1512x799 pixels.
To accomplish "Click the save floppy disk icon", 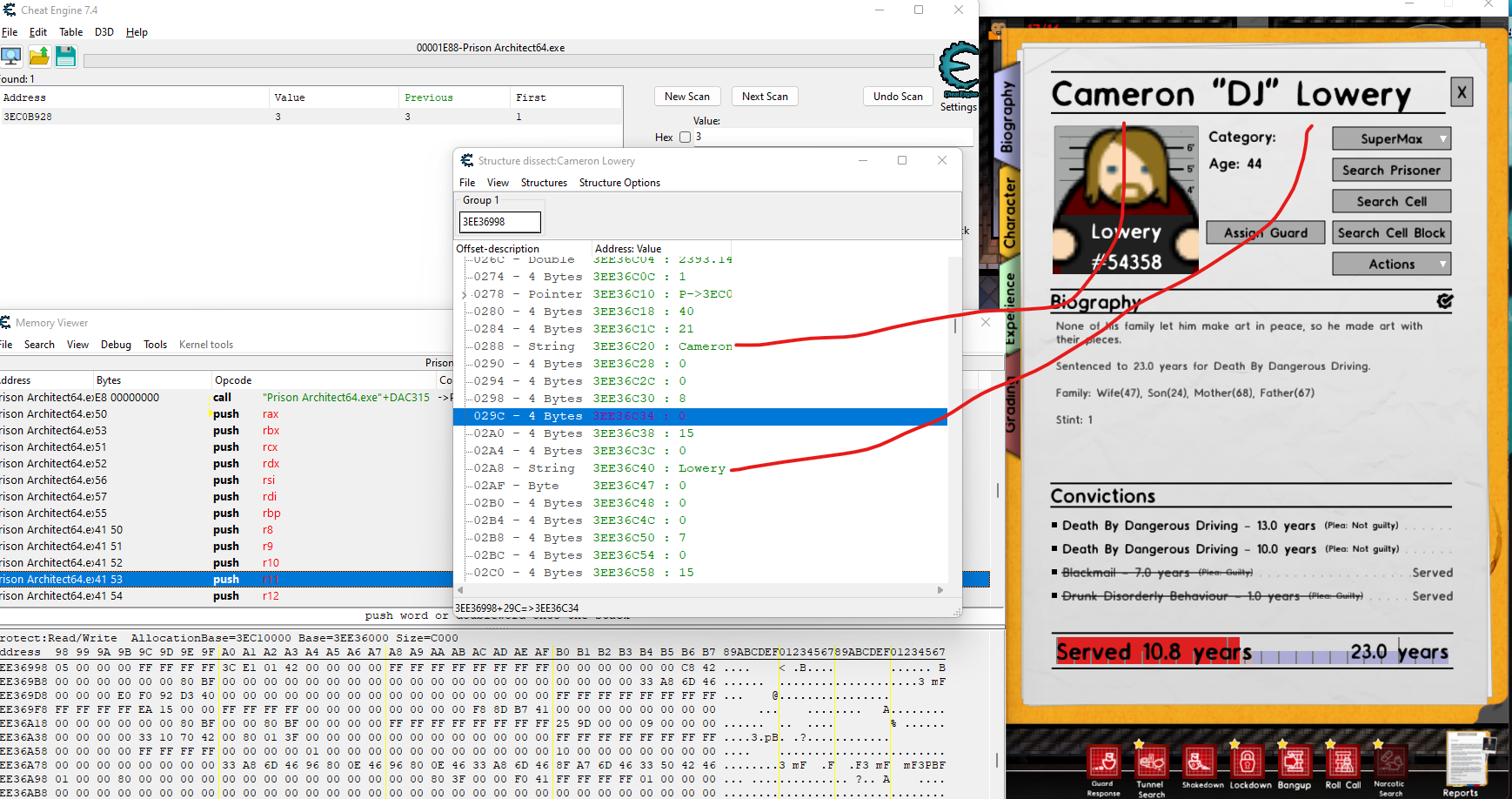I will [x=66, y=57].
